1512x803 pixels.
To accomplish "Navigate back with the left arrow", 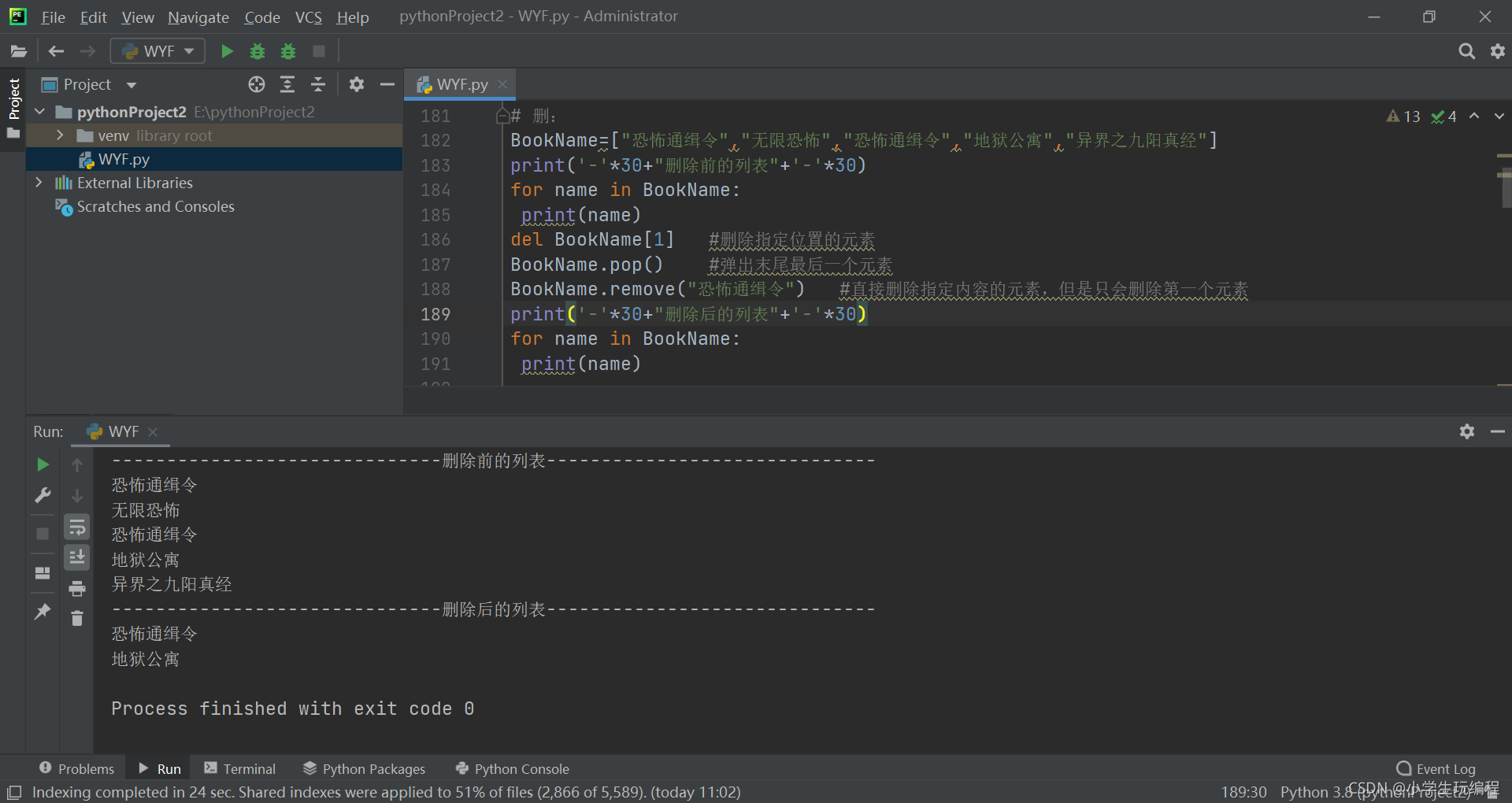I will (56, 51).
